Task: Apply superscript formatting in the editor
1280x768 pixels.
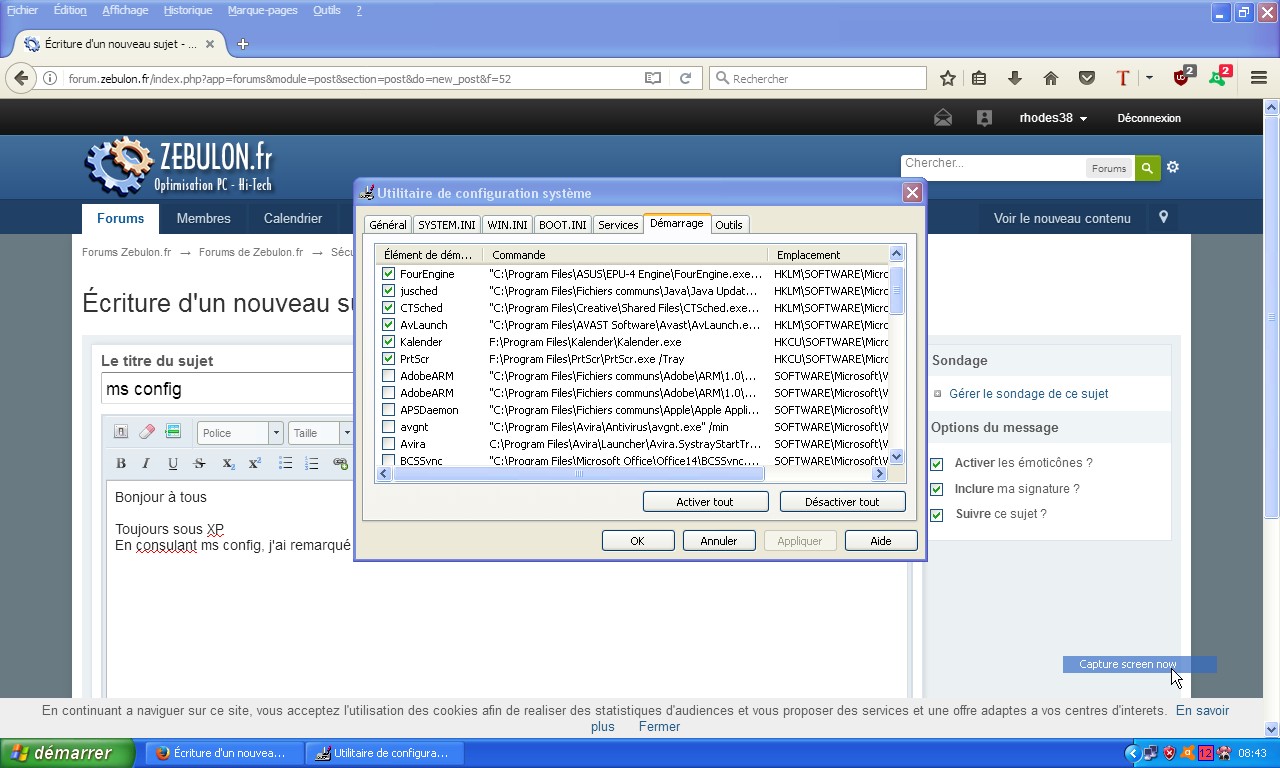Action: pyautogui.click(x=254, y=463)
